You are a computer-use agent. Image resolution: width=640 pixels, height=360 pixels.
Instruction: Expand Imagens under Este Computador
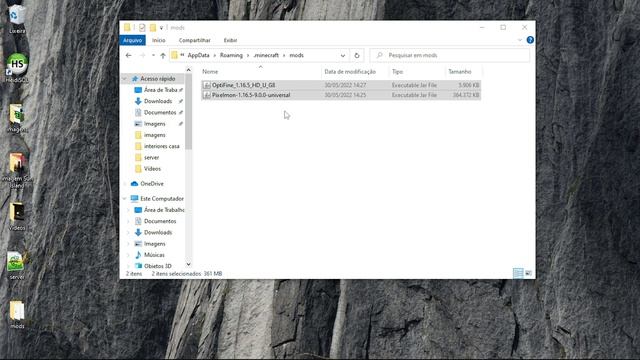[x=129, y=244]
